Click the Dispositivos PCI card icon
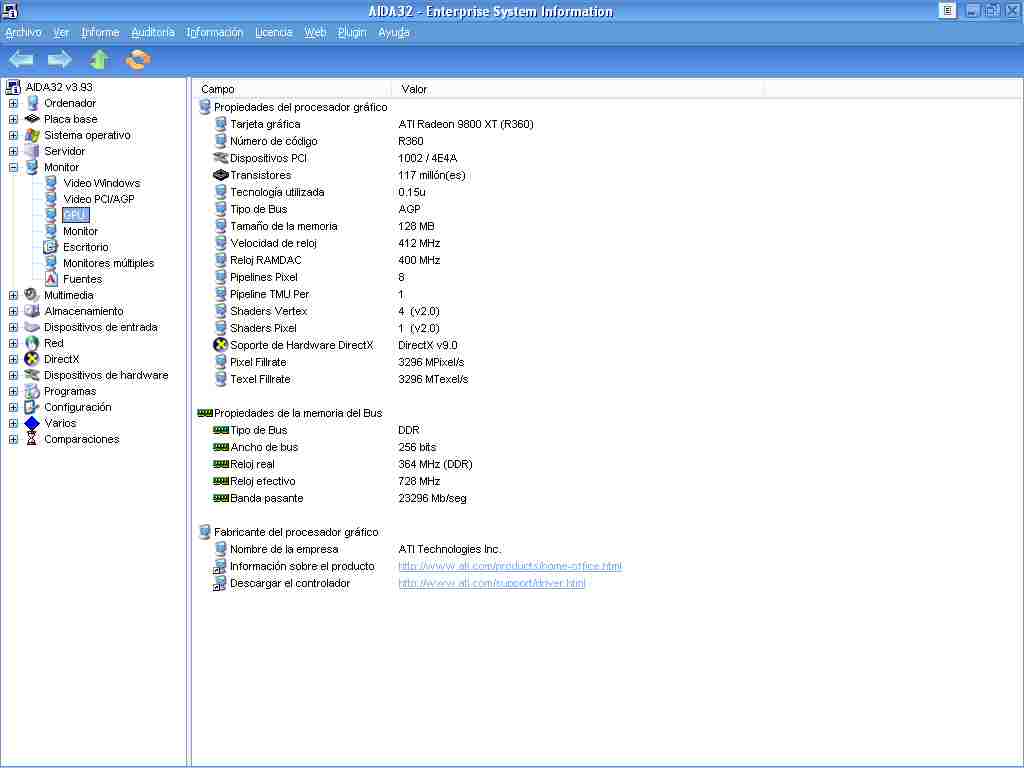 click(x=221, y=158)
